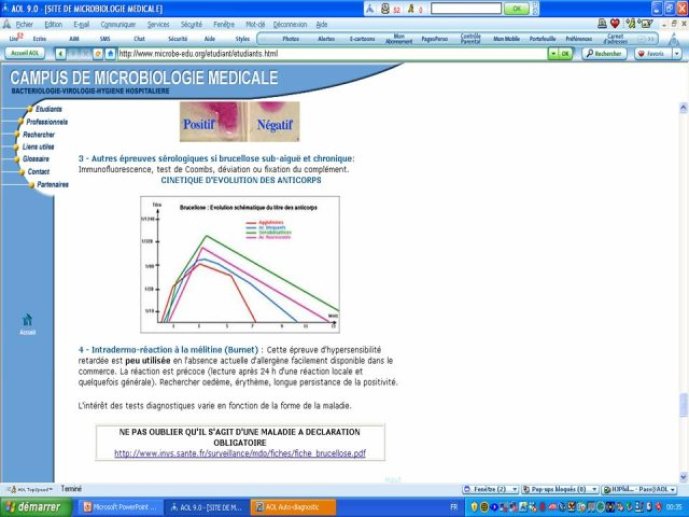Viewport: 689px width, 517px height.
Task: Open Contact in the site sidebar
Action: click(39, 172)
